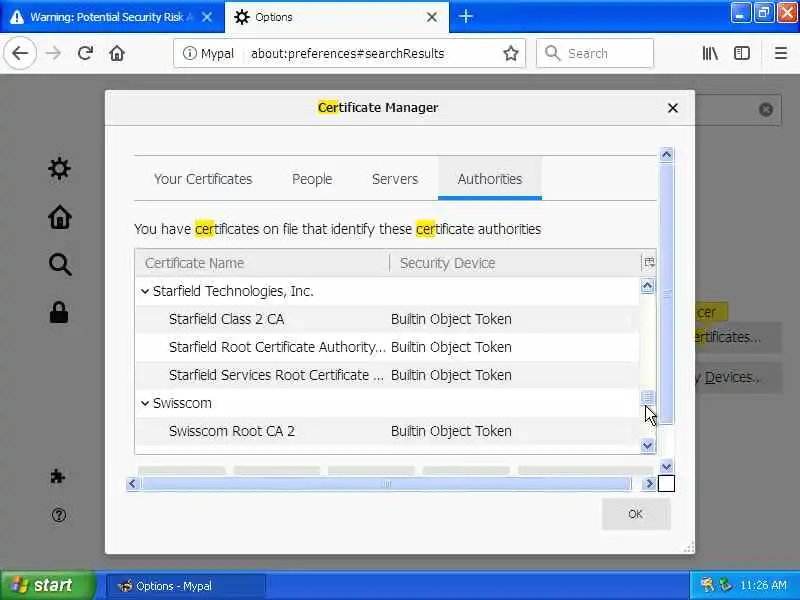This screenshot has height=600, width=800.
Task: Click the dialog vertical scrollbar thumb
Action: click(x=666, y=293)
